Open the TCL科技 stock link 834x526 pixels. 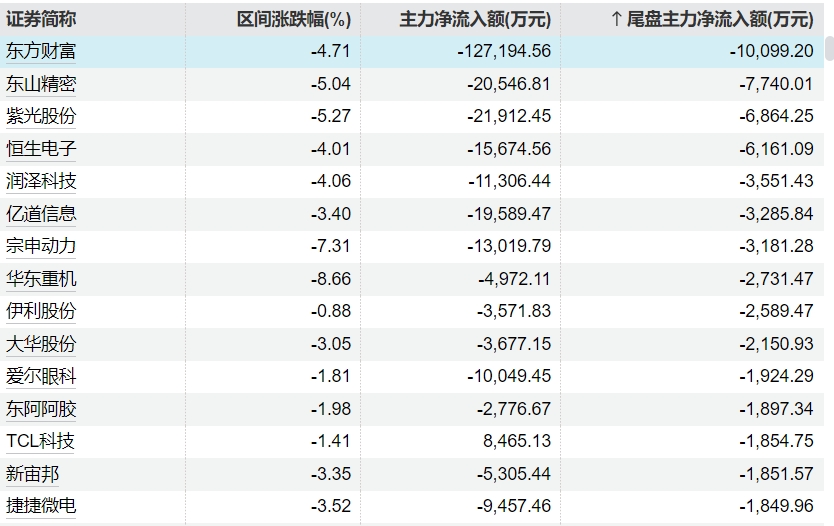[x=40, y=441]
